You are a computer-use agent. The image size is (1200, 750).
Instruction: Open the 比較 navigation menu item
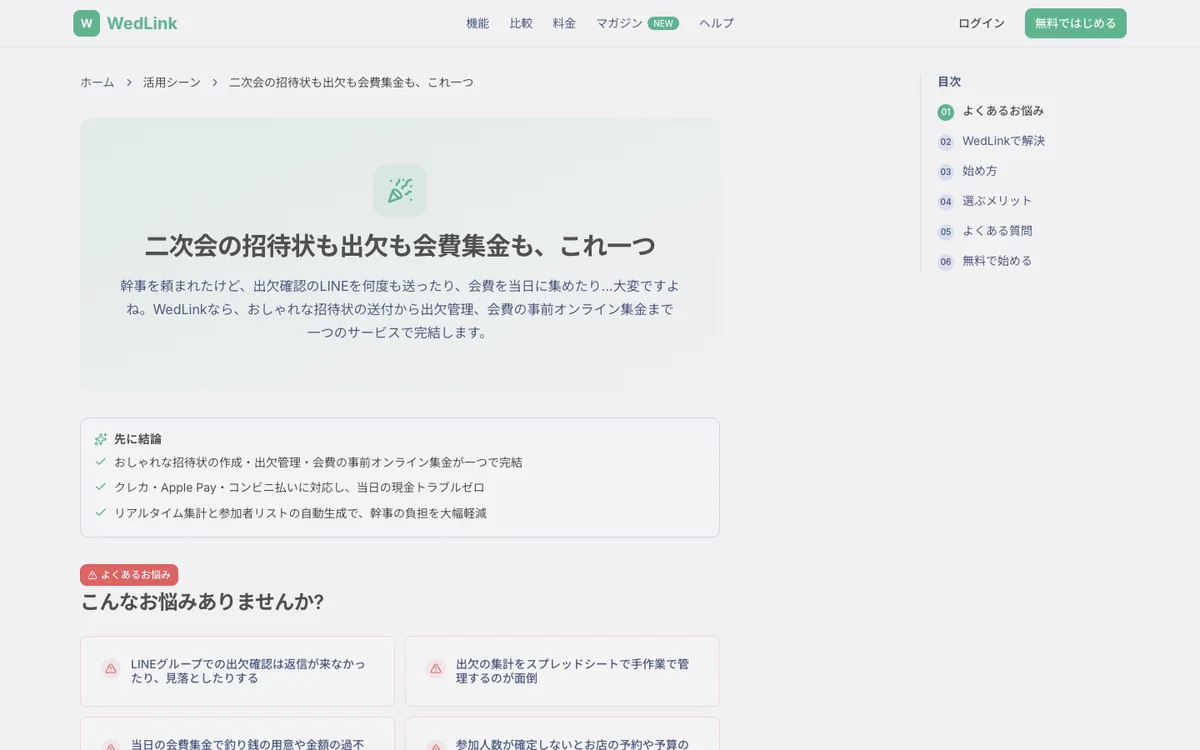click(521, 23)
